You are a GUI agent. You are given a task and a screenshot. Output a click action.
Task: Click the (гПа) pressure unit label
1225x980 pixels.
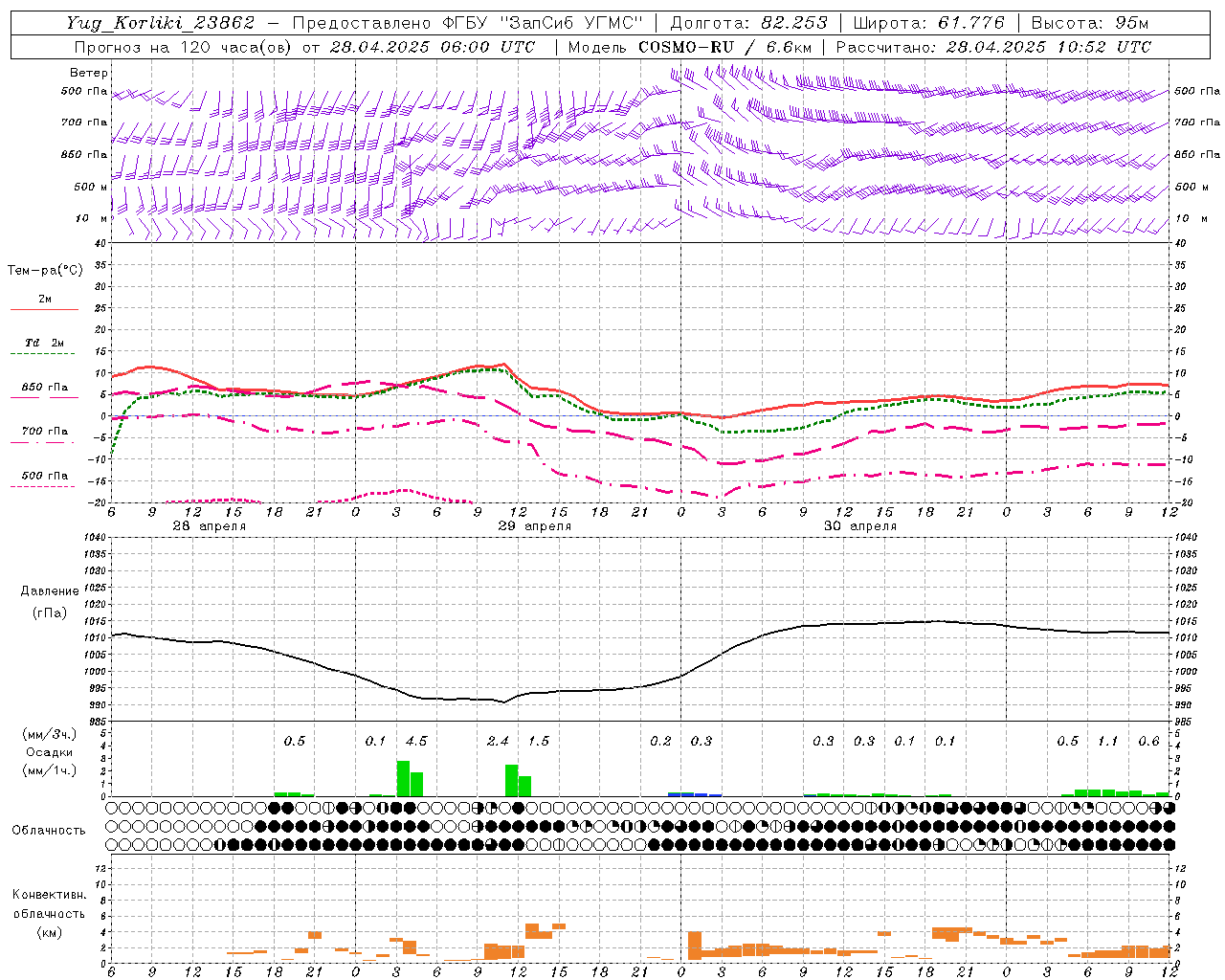(x=50, y=612)
